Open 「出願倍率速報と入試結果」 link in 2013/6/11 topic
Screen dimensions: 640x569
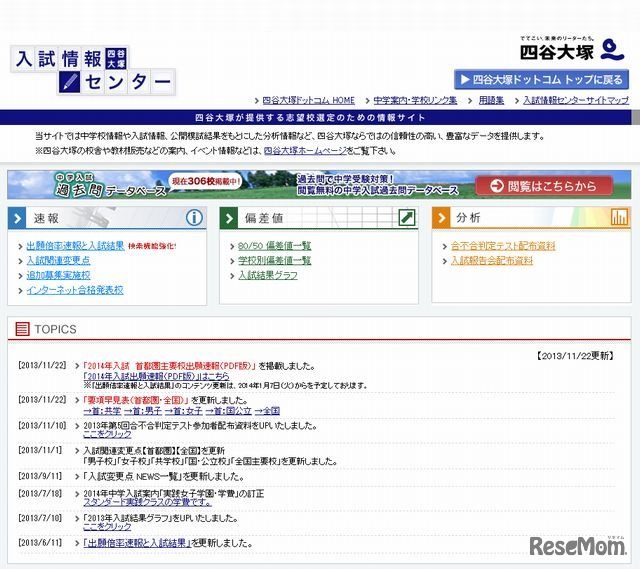(137, 543)
